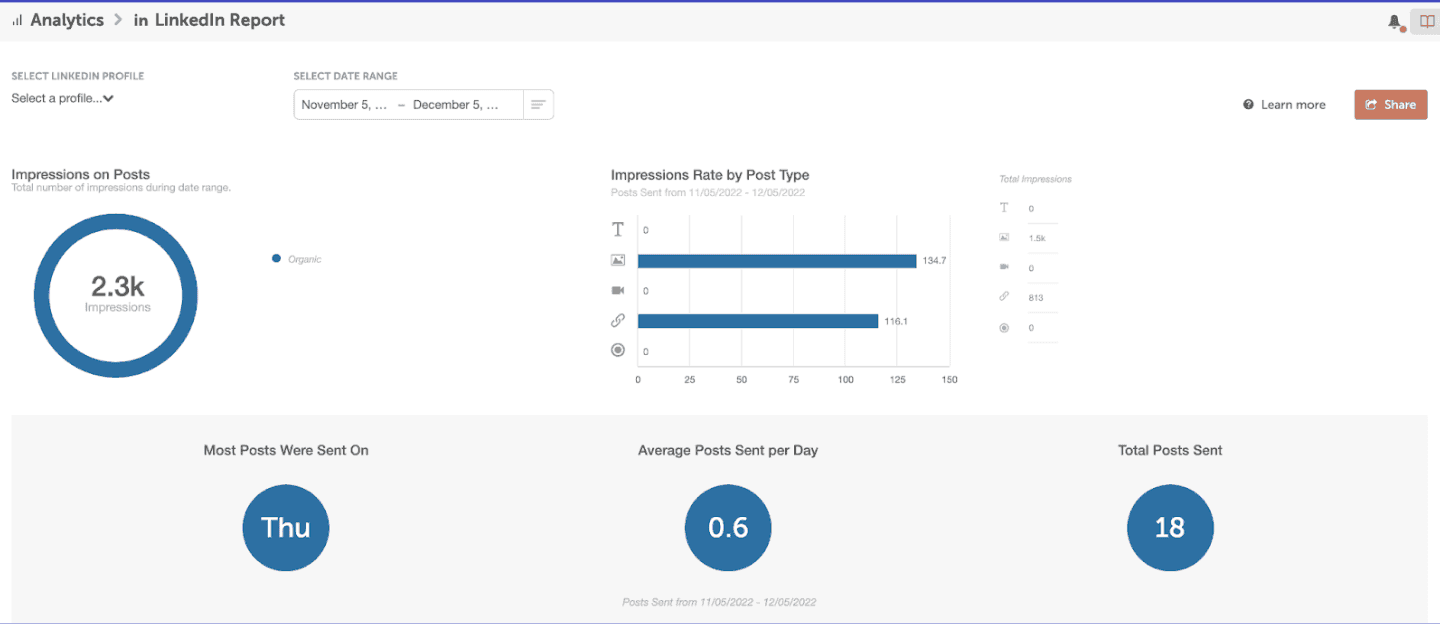The width and height of the screenshot is (1440, 624).
Task: Click the Share button
Action: (1390, 104)
